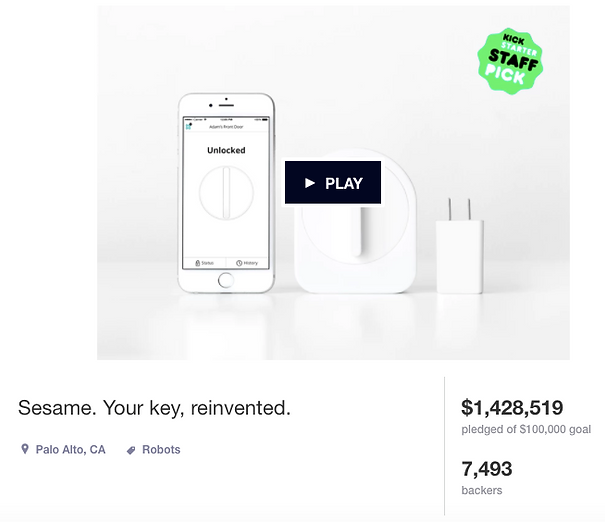Click the PLAY video button
Image resolution: width=605 pixels, height=522 pixels.
[333, 182]
